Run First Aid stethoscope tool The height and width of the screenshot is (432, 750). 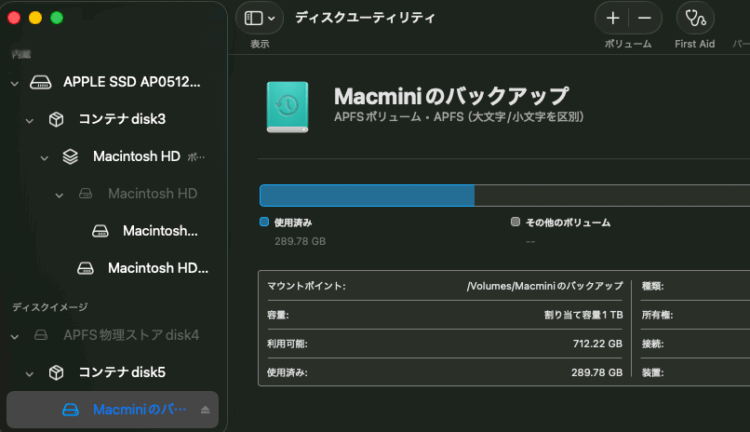(x=695, y=18)
